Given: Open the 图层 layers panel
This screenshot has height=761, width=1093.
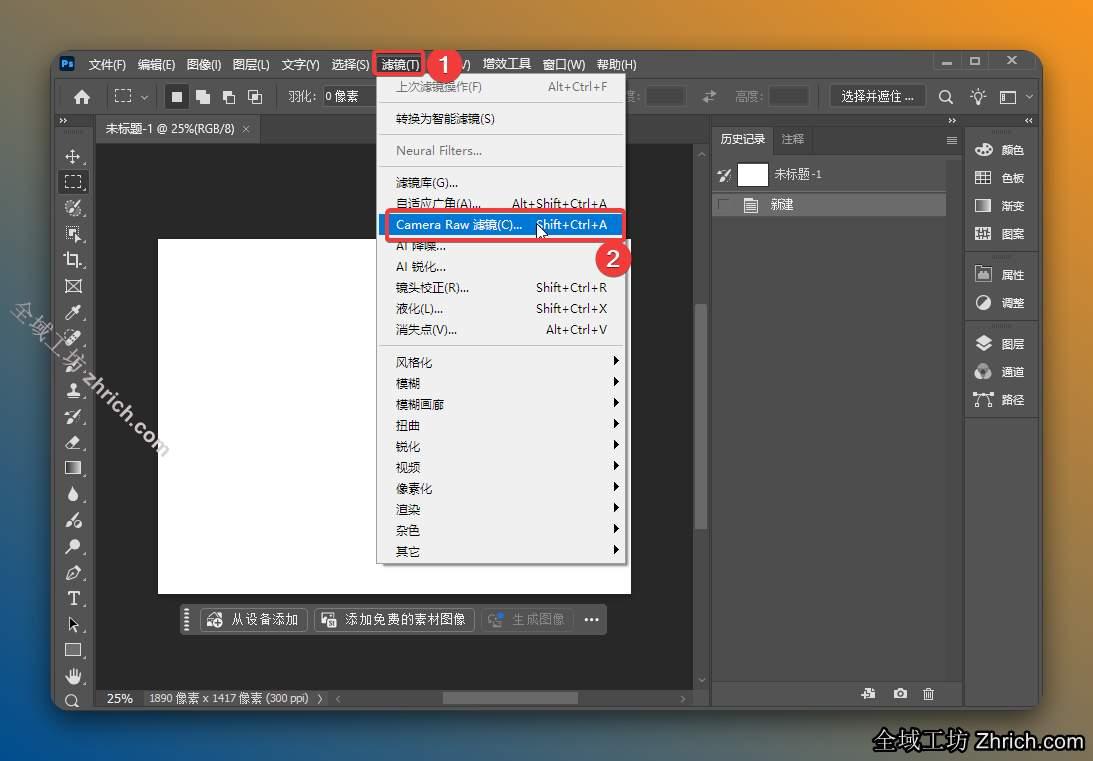Looking at the screenshot, I should point(999,344).
